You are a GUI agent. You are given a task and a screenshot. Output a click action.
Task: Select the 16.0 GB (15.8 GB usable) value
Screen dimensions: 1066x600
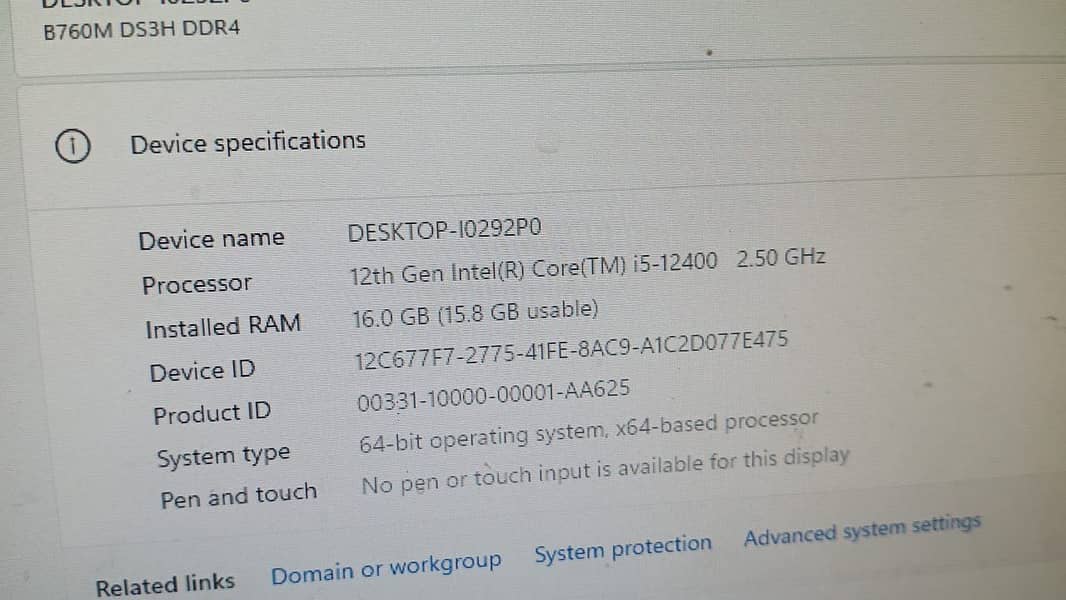475,313
